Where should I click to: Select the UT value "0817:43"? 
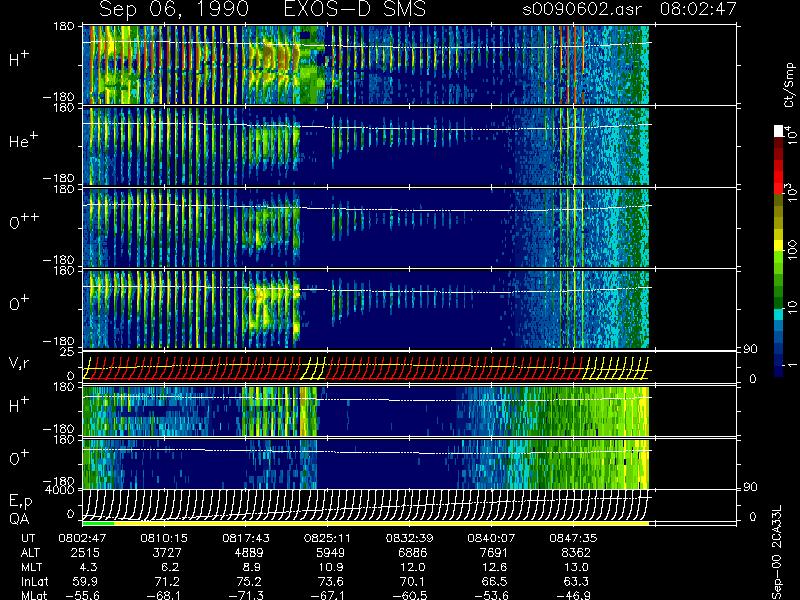(246, 538)
